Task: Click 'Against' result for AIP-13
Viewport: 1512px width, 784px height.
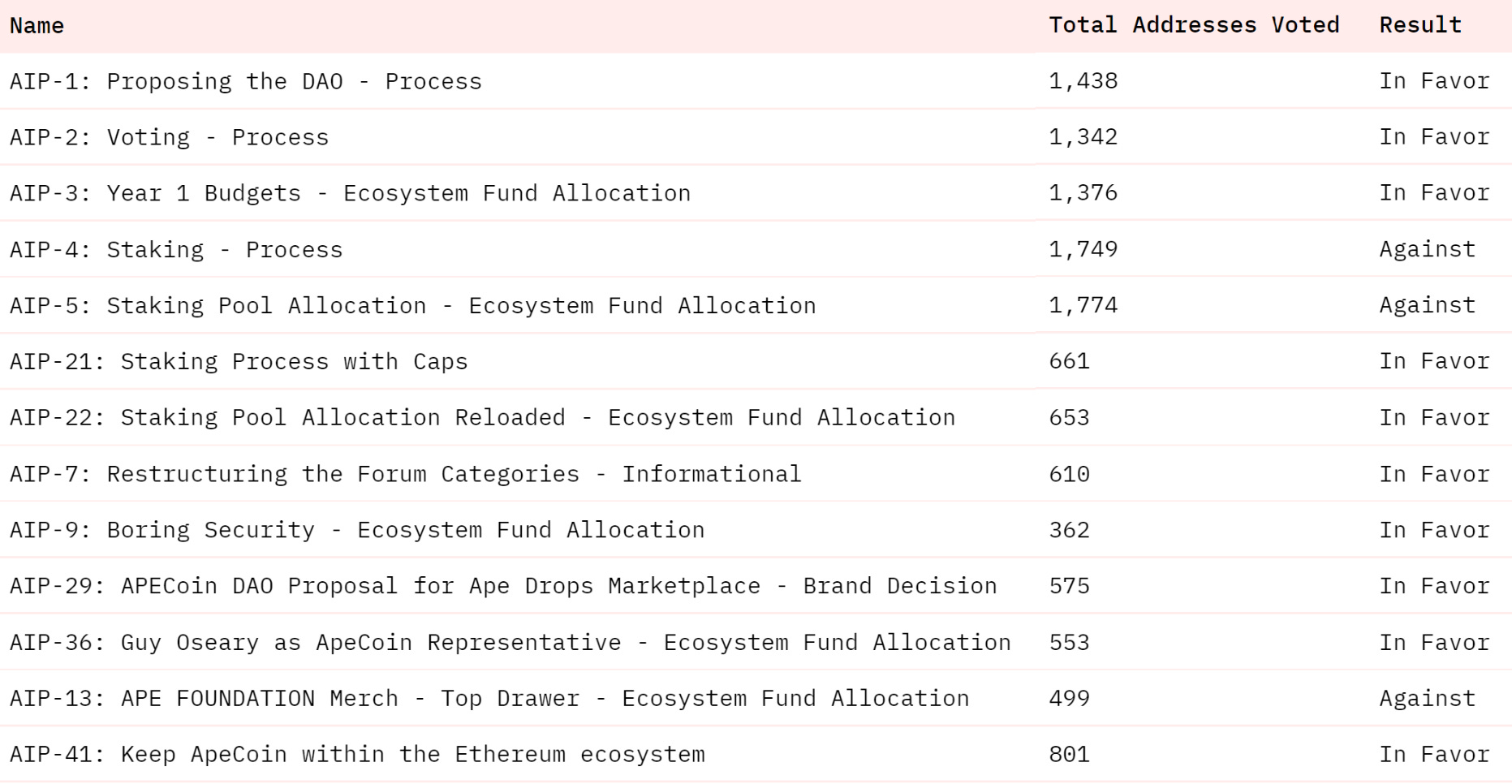Action: 1428,699
